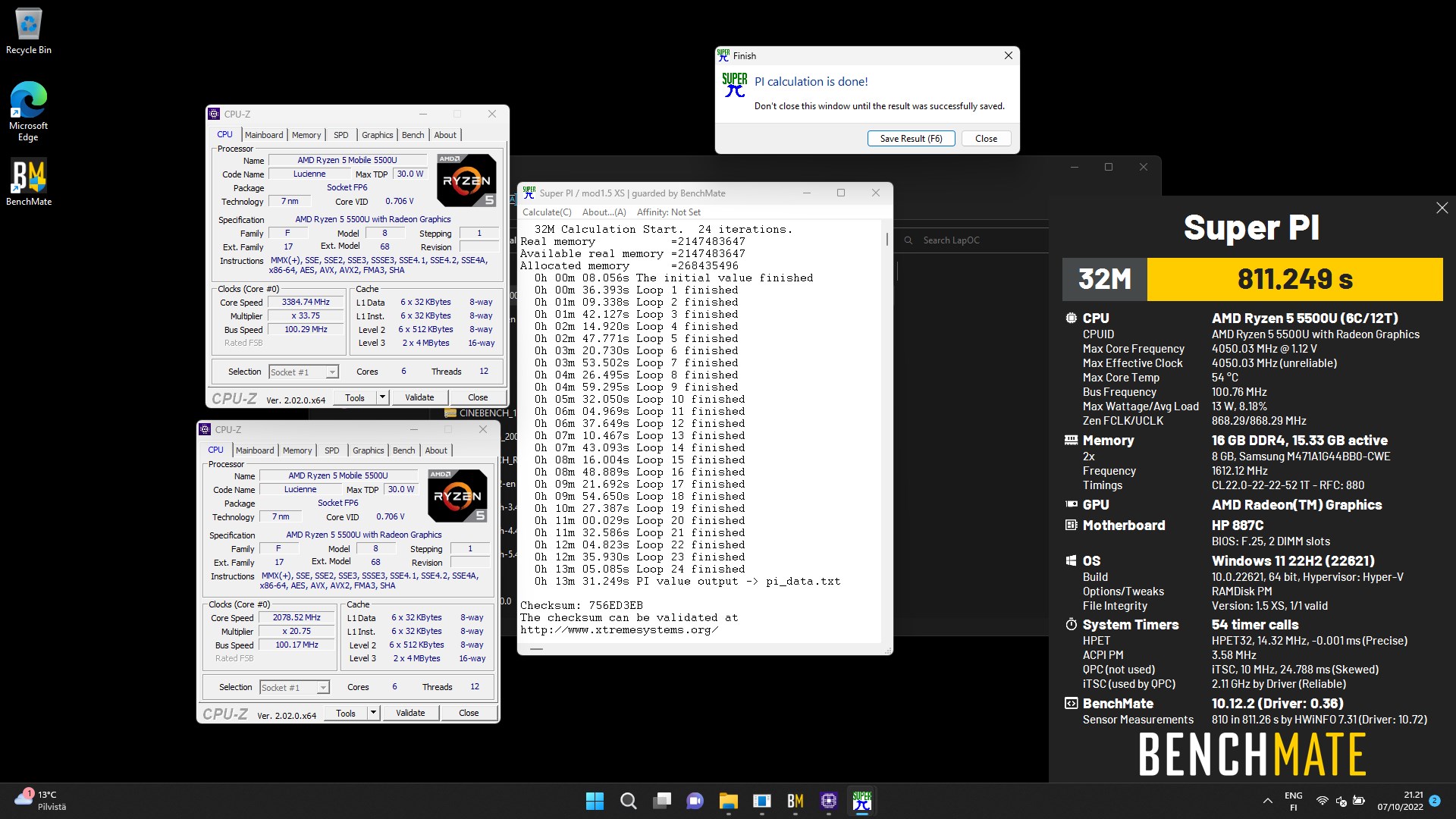
Task: Click the 2078.52 MHz Core Speed value
Action: point(297,618)
